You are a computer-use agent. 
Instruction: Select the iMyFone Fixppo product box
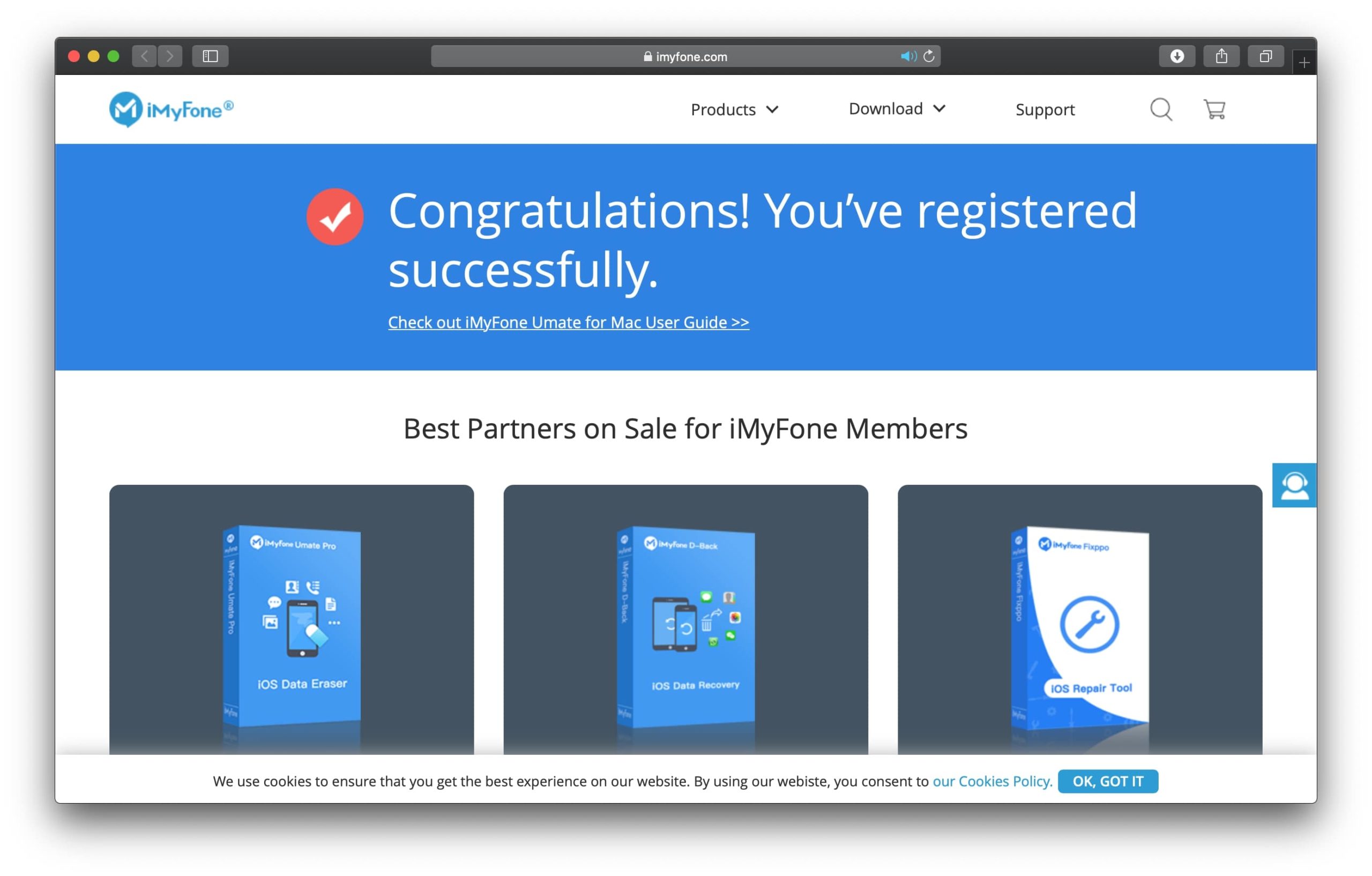(x=1079, y=626)
